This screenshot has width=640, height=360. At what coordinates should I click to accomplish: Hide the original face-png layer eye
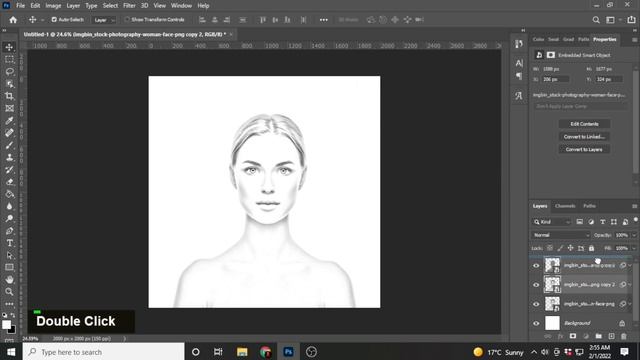pyautogui.click(x=536, y=304)
